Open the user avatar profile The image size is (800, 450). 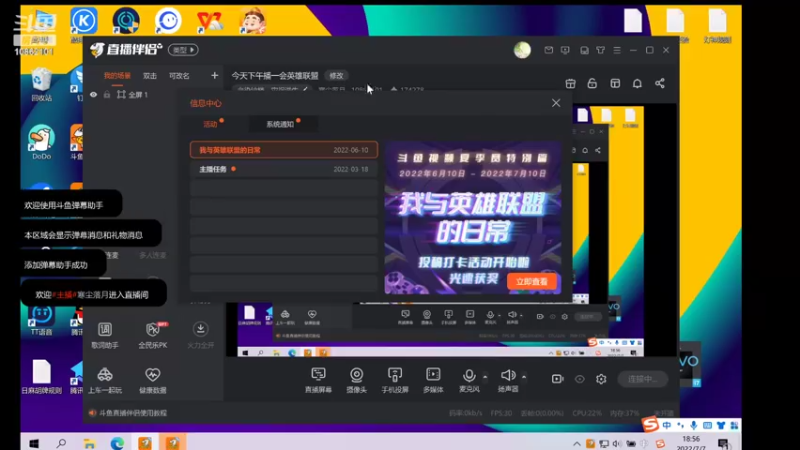(522, 50)
